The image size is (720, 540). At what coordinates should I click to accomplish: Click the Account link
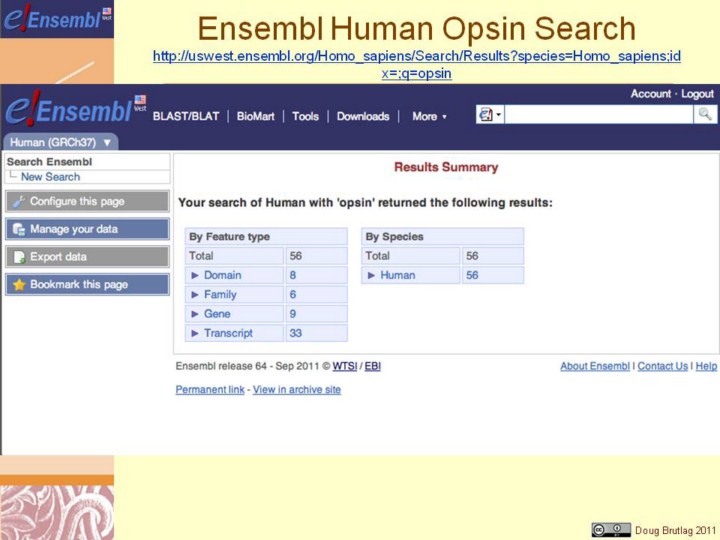[x=651, y=94]
